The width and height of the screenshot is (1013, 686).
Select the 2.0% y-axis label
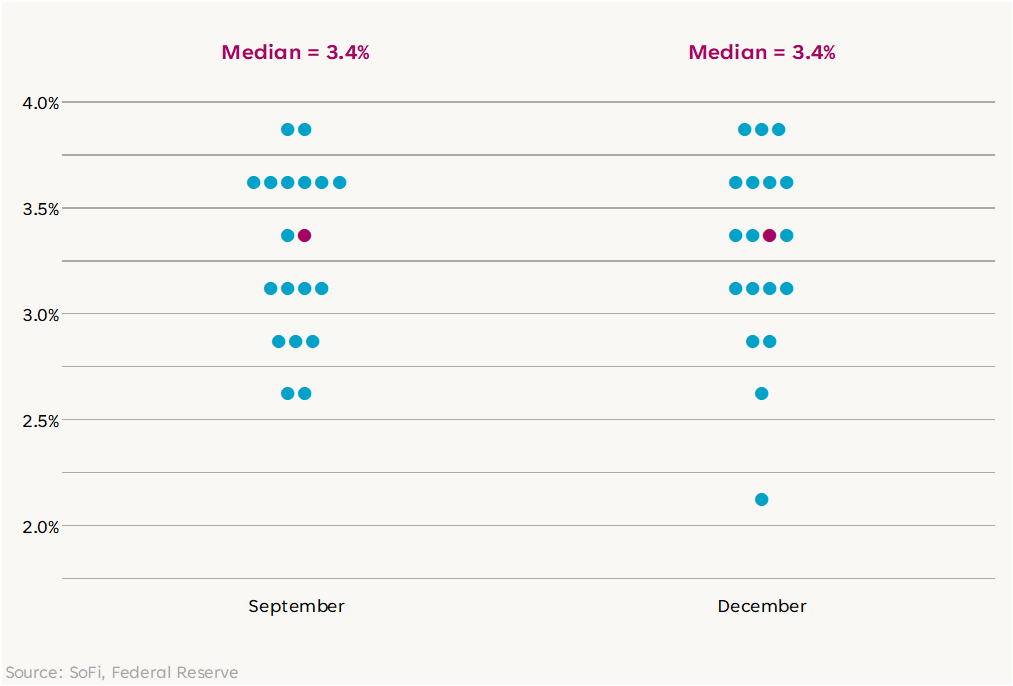pyautogui.click(x=41, y=526)
